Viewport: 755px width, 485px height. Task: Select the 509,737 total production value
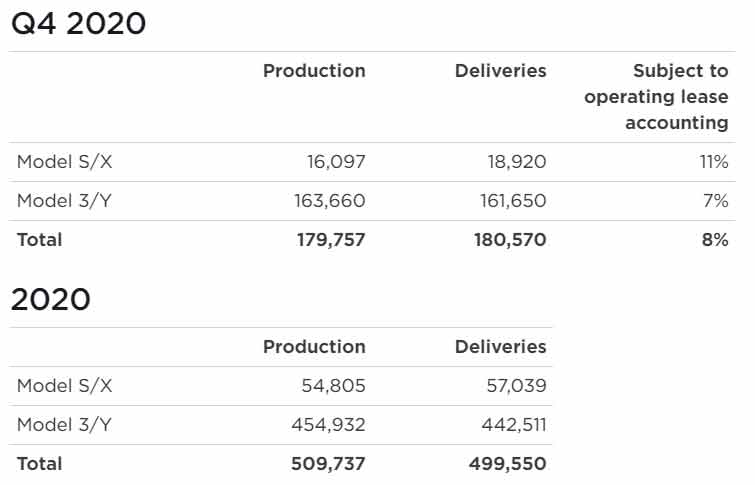coord(328,464)
